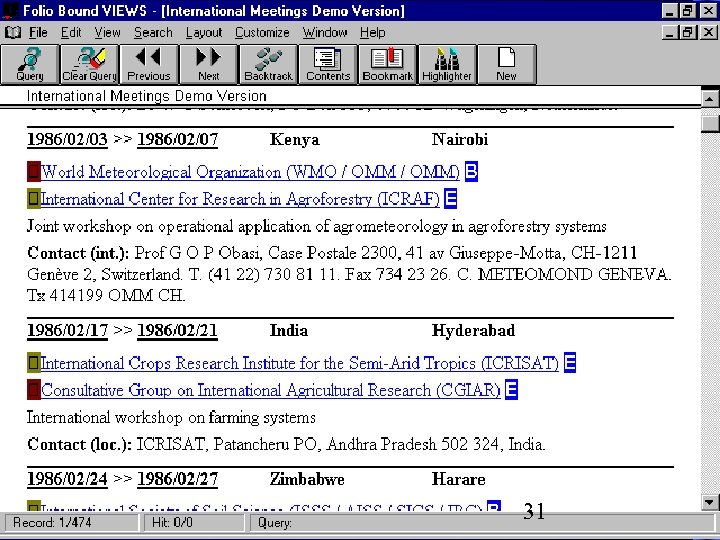720x540 pixels.
Task: Click the Clear Query toolbar button
Action: pos(90,64)
